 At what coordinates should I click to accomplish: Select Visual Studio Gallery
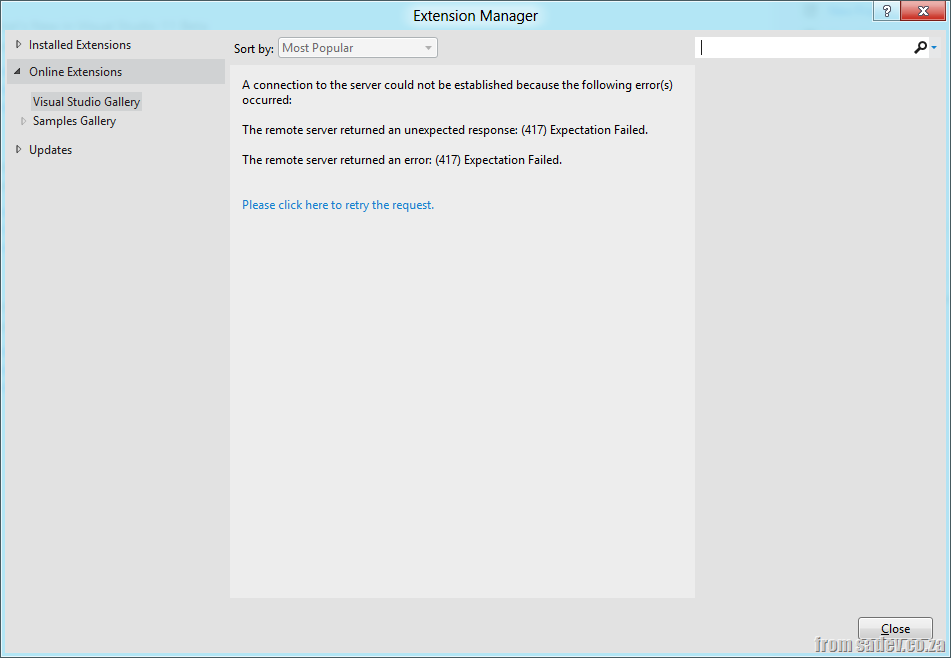(86, 102)
